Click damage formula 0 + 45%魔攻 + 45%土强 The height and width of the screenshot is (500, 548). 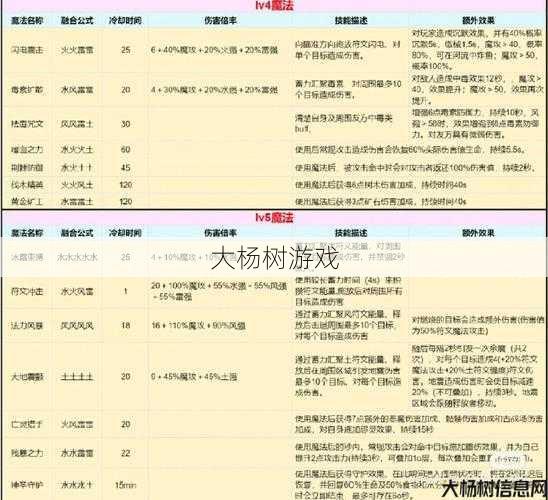point(194,377)
